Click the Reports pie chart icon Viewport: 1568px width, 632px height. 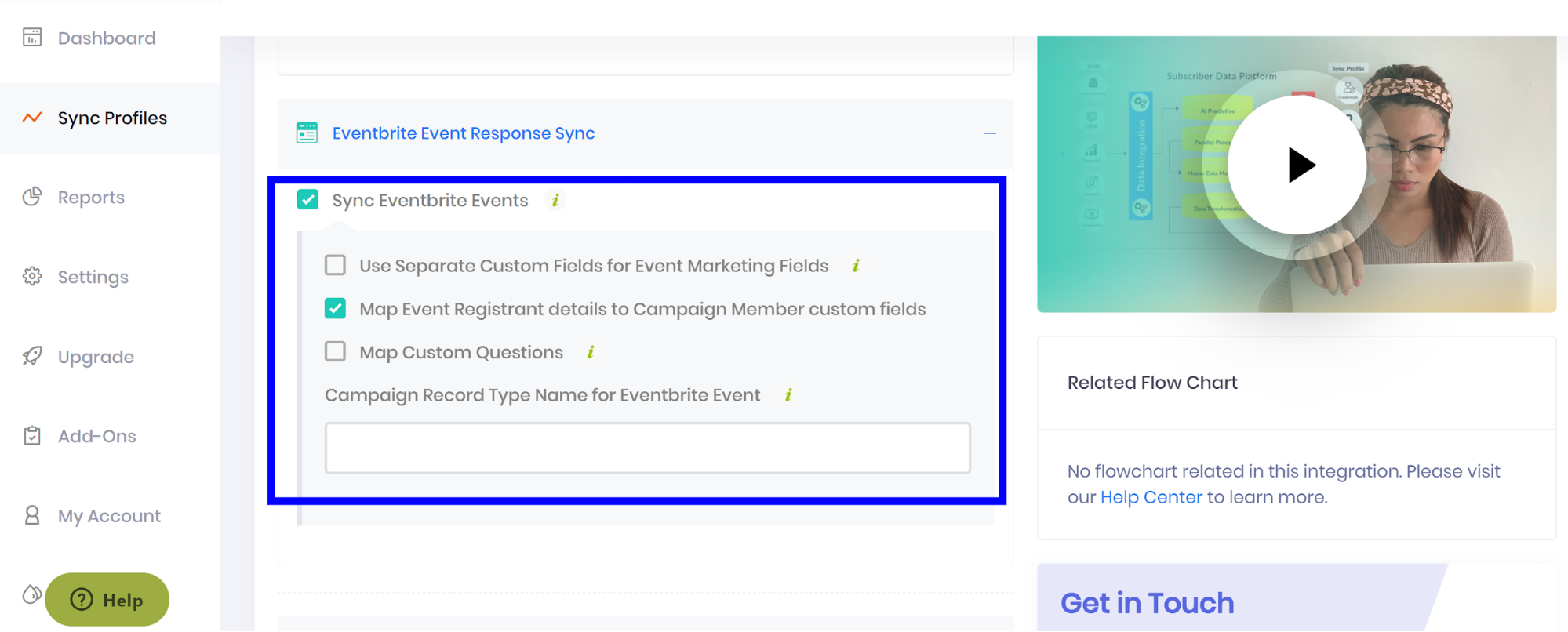click(32, 197)
